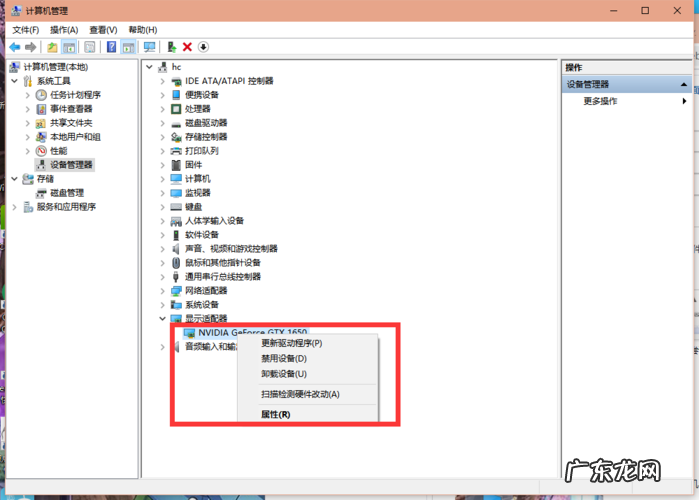The height and width of the screenshot is (500, 699).
Task: Select the 系统设备 row
Action: [x=202, y=305]
